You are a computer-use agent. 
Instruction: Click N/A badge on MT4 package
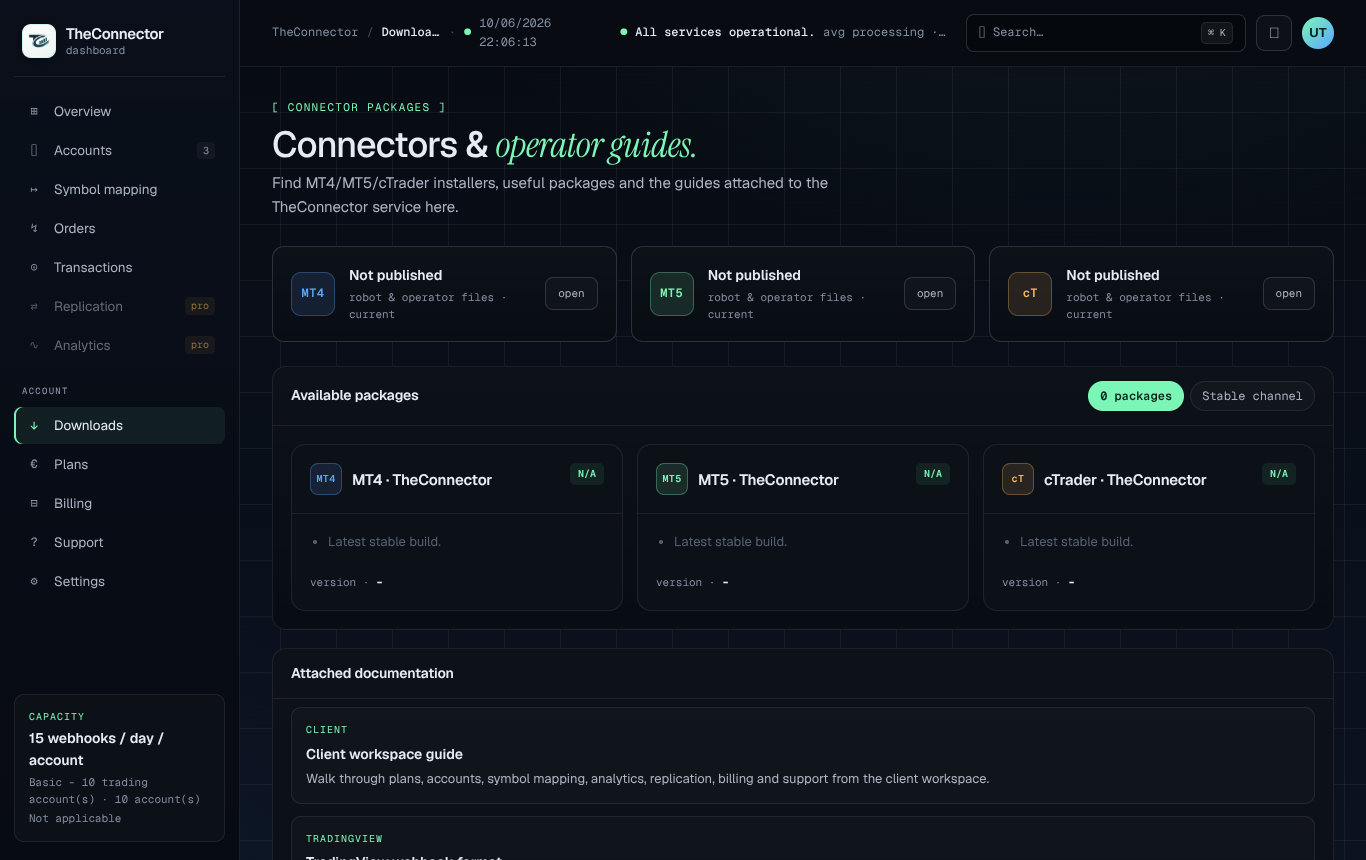587,474
